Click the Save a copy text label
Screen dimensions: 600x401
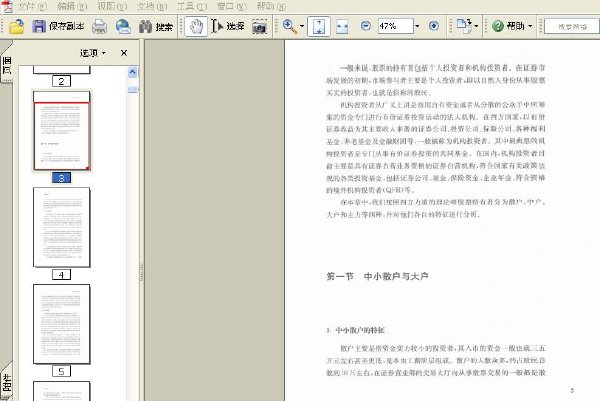coord(67,26)
